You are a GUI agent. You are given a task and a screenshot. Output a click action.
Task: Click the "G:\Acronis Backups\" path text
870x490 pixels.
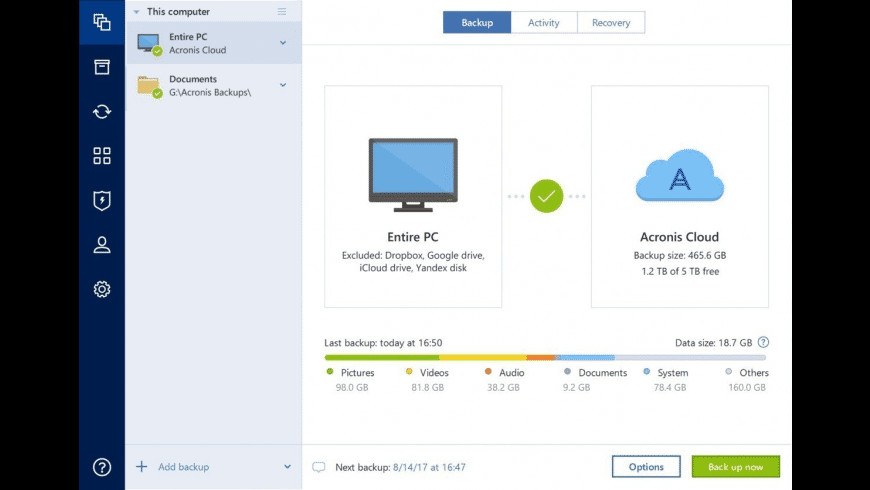[x=210, y=92]
